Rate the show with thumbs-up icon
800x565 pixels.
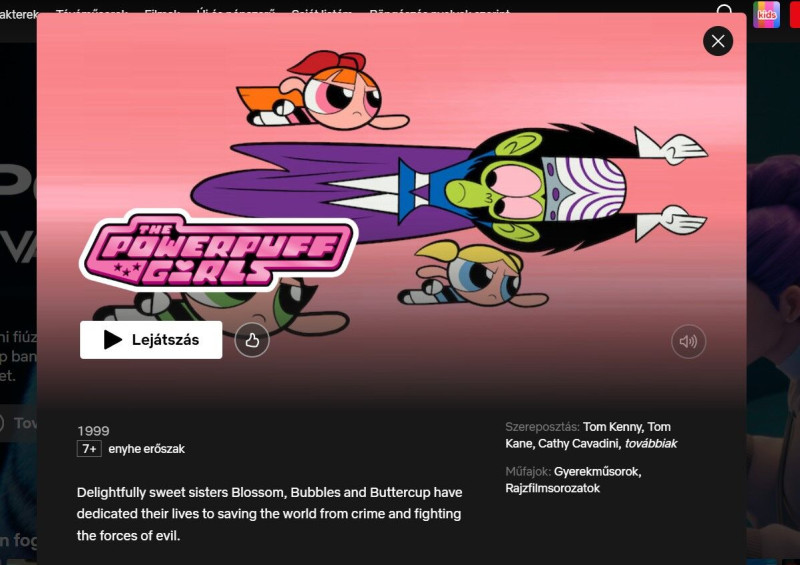pyautogui.click(x=252, y=340)
